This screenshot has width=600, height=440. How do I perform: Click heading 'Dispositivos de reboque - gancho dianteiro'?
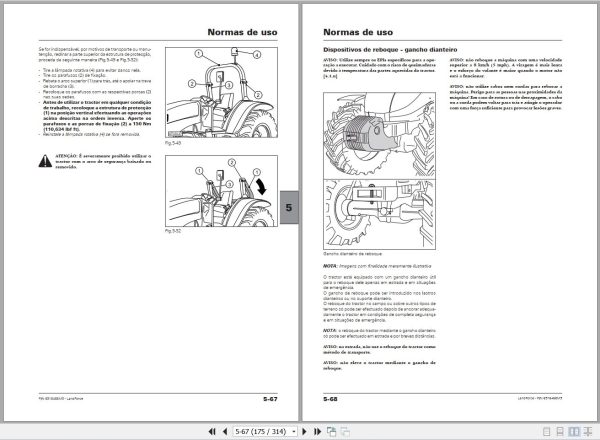pyautogui.click(x=390, y=50)
